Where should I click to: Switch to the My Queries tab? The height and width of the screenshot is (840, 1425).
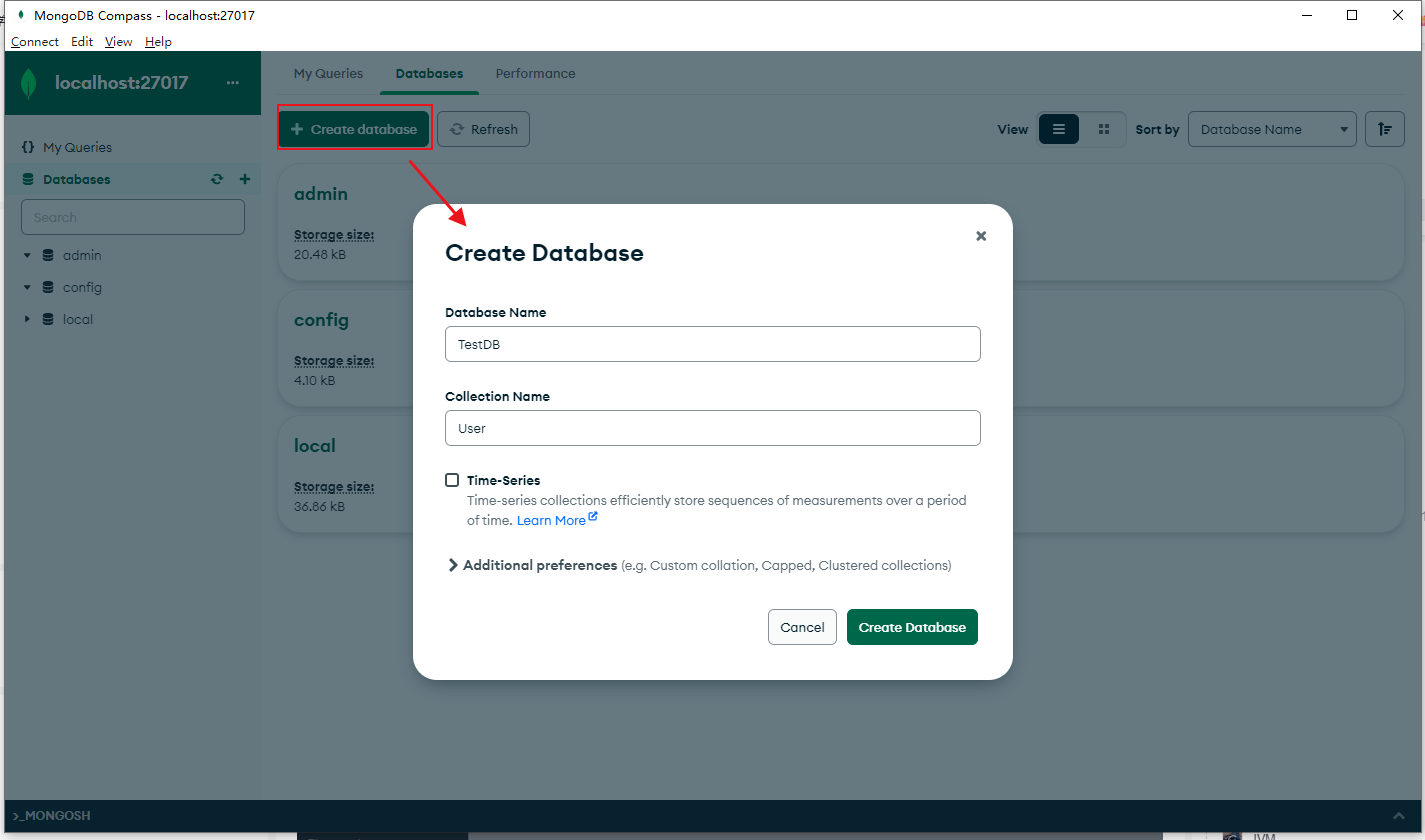click(x=328, y=73)
